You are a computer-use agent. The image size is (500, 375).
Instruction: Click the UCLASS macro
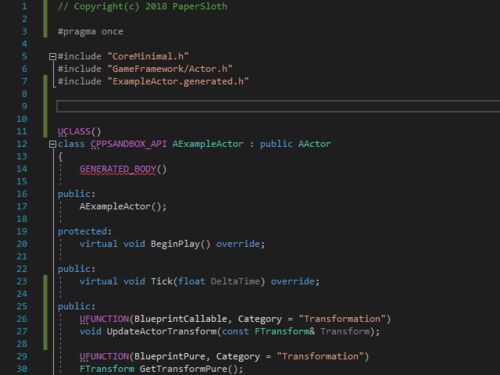pyautogui.click(x=74, y=131)
